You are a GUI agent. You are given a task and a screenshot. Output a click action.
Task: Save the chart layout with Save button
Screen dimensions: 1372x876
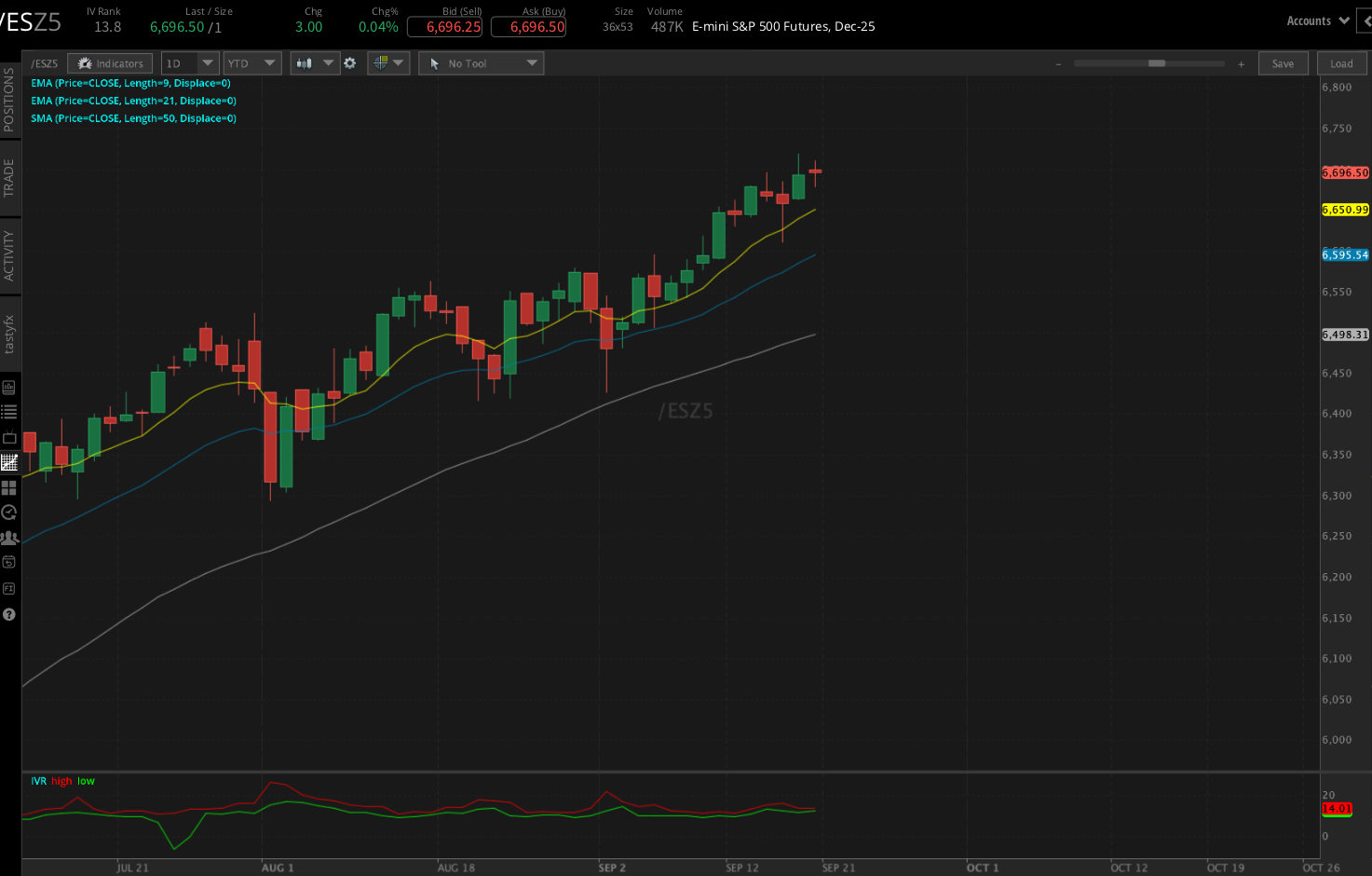click(1283, 62)
